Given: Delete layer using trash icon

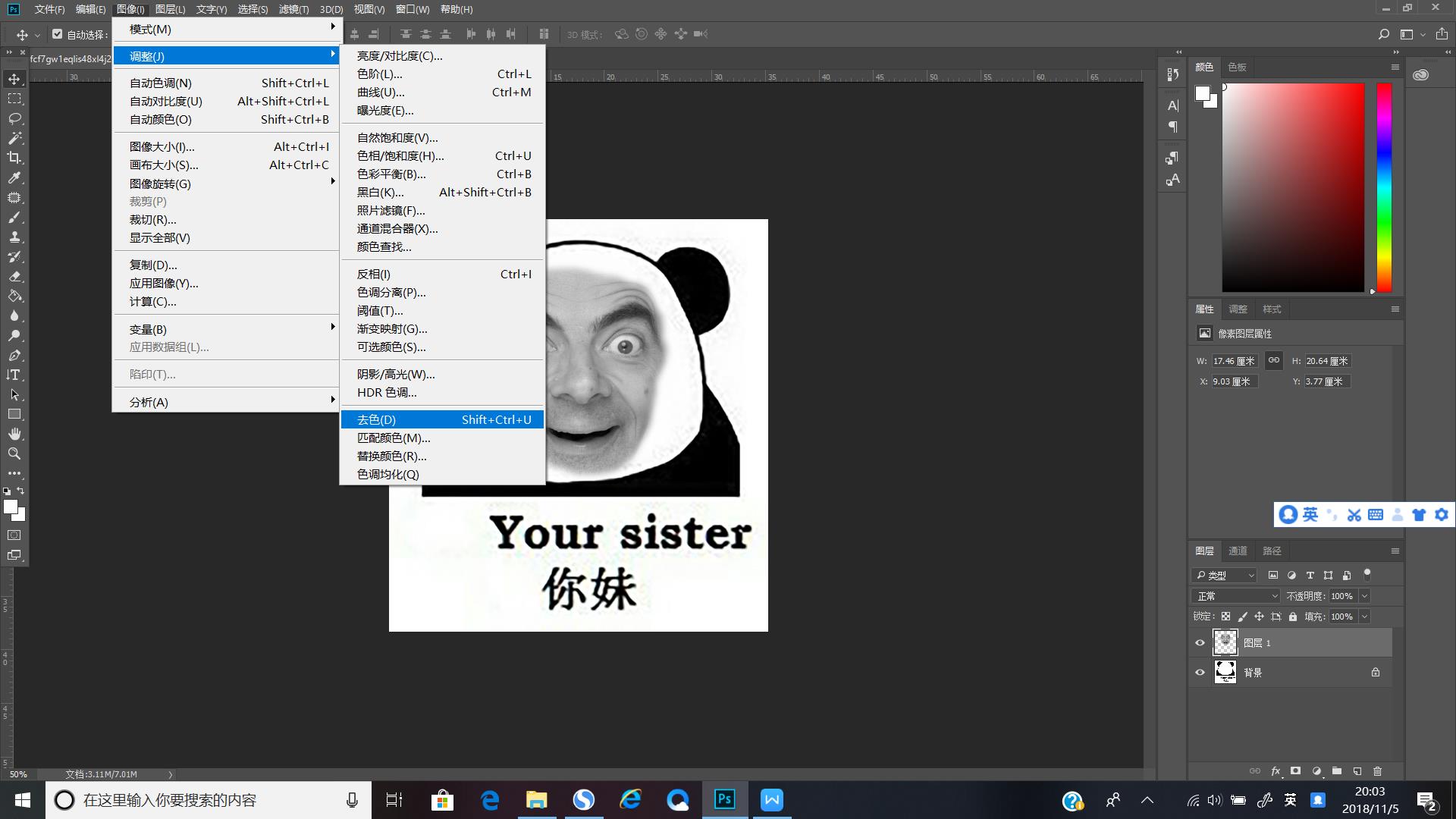Looking at the screenshot, I should (x=1378, y=771).
